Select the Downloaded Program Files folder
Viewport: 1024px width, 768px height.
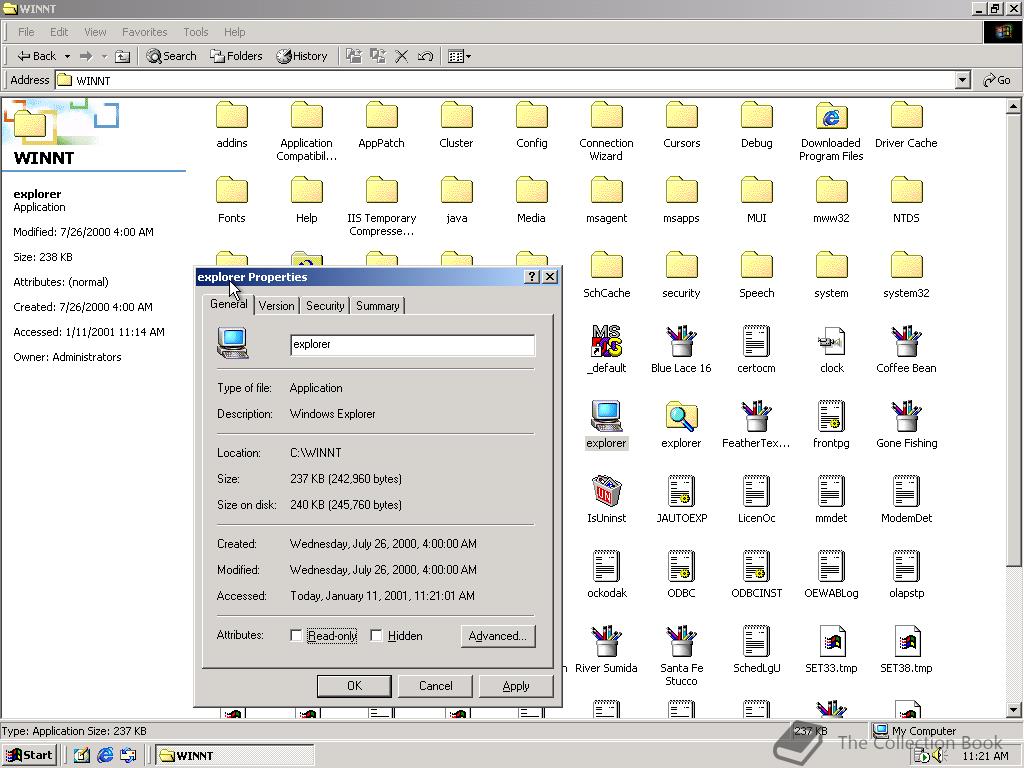click(831, 131)
